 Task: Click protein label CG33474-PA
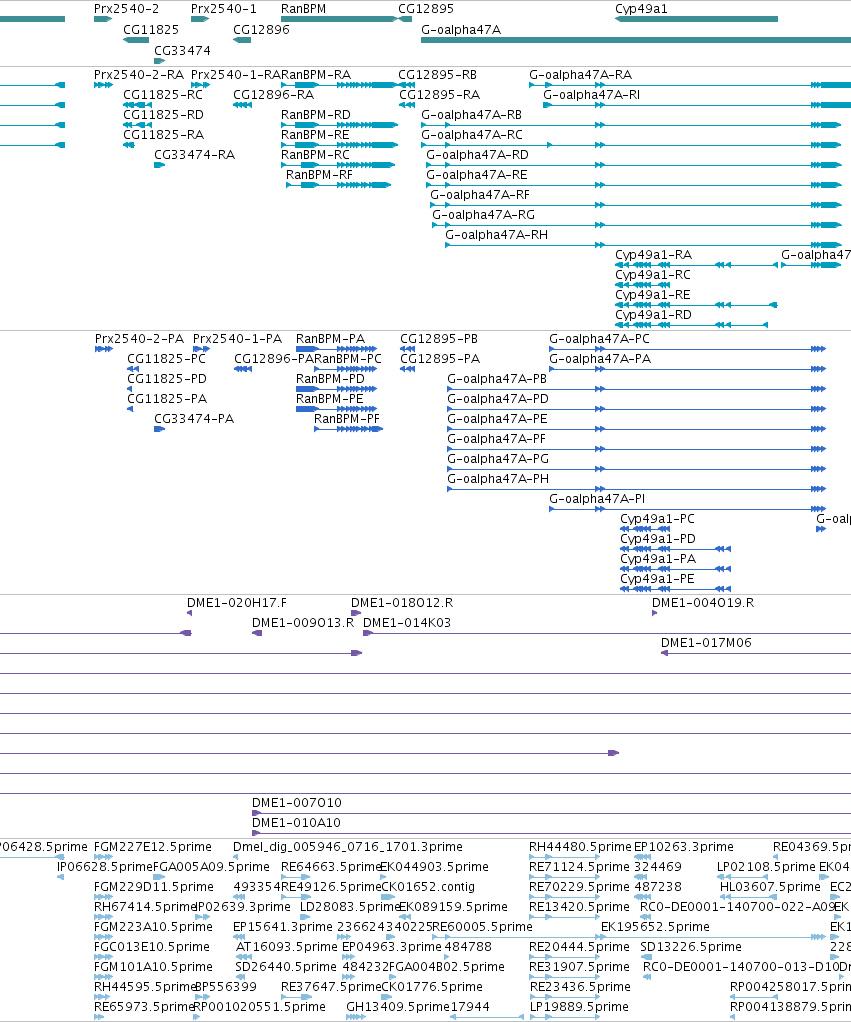(194, 419)
